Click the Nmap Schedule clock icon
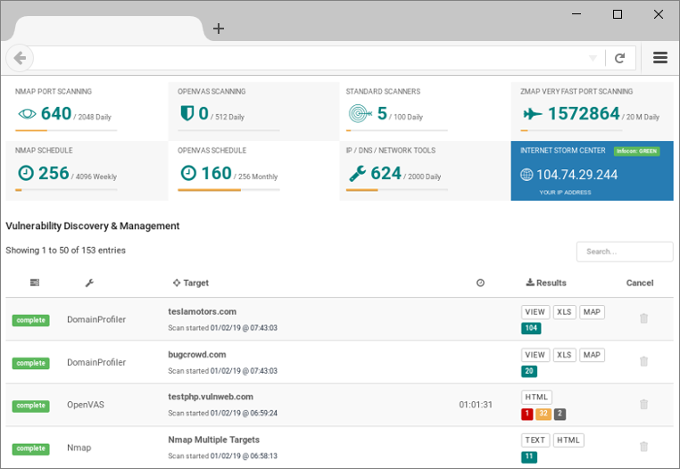The height and width of the screenshot is (469, 680). coord(26,173)
